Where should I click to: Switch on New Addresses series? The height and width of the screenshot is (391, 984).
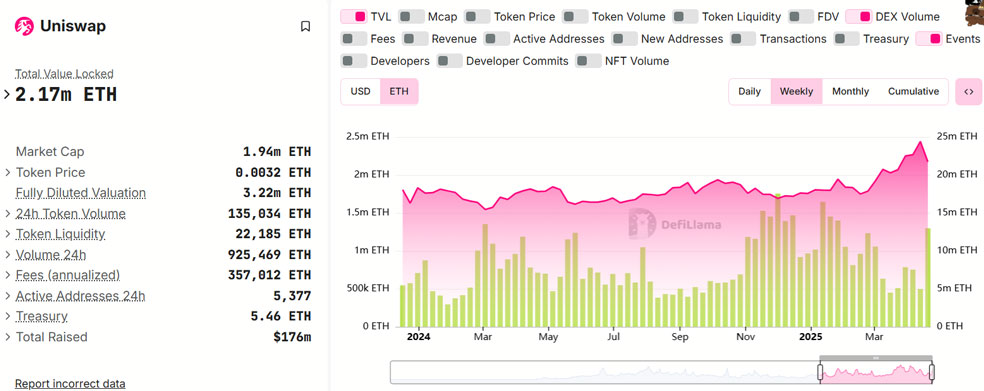point(624,39)
